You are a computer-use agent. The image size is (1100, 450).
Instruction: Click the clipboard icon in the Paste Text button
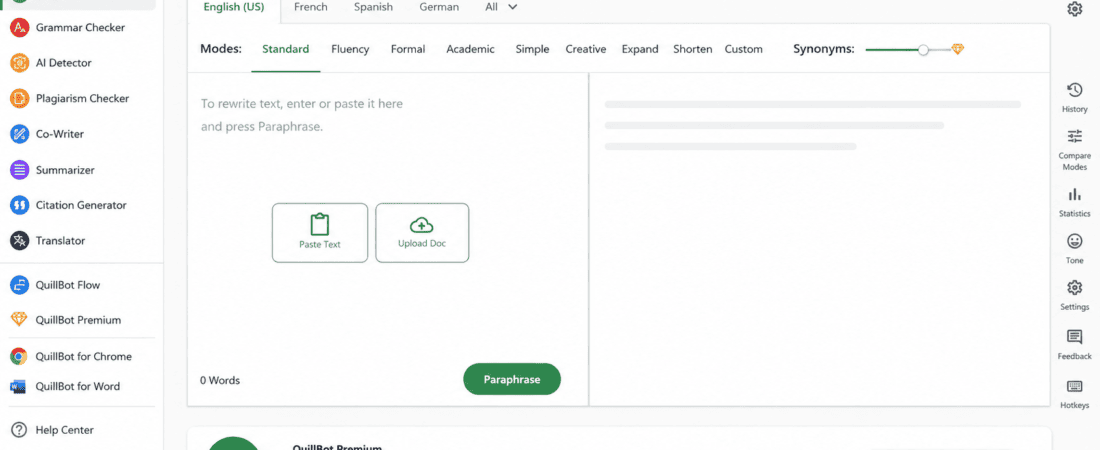point(320,225)
